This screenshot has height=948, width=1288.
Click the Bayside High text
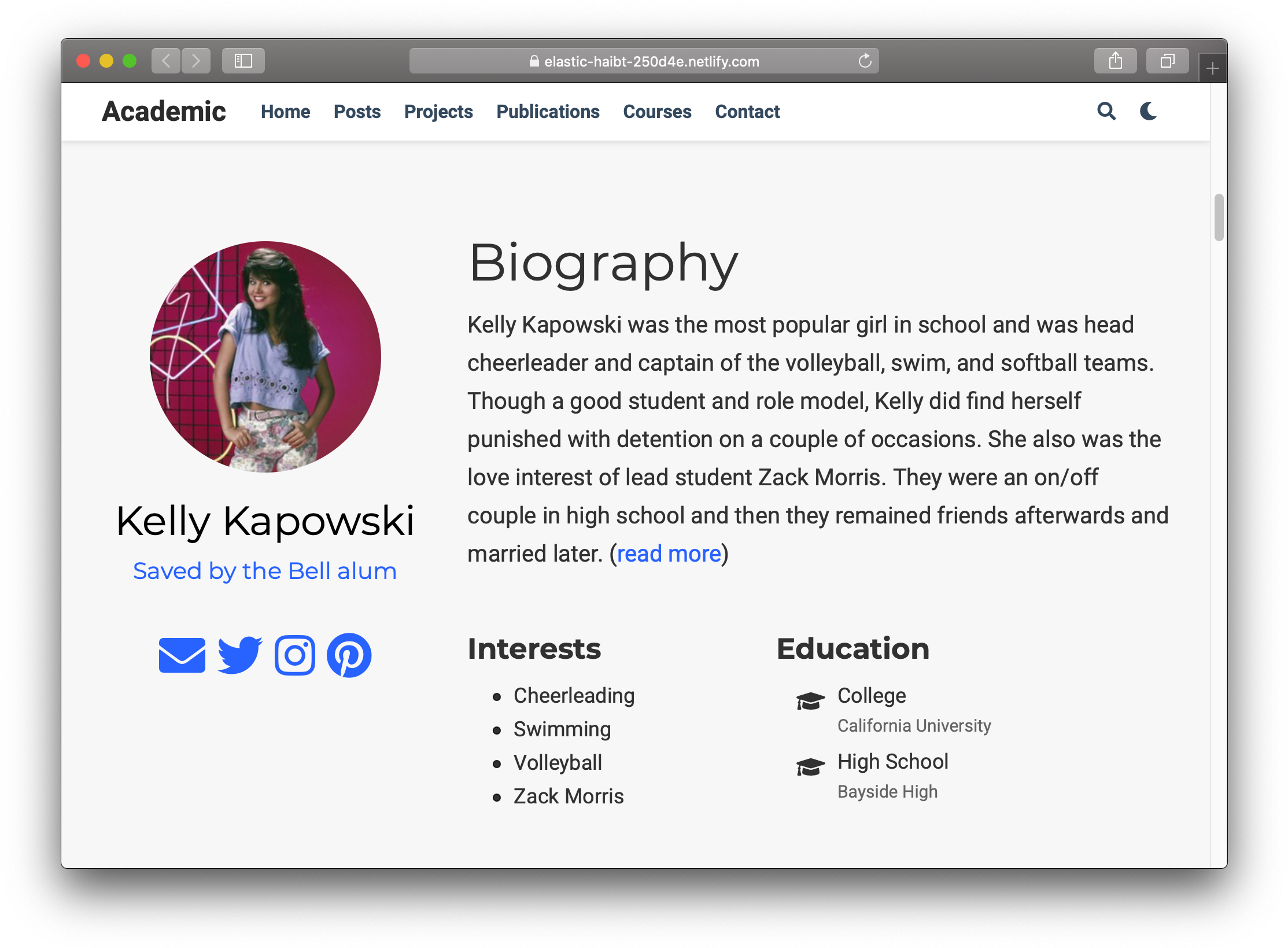point(887,792)
